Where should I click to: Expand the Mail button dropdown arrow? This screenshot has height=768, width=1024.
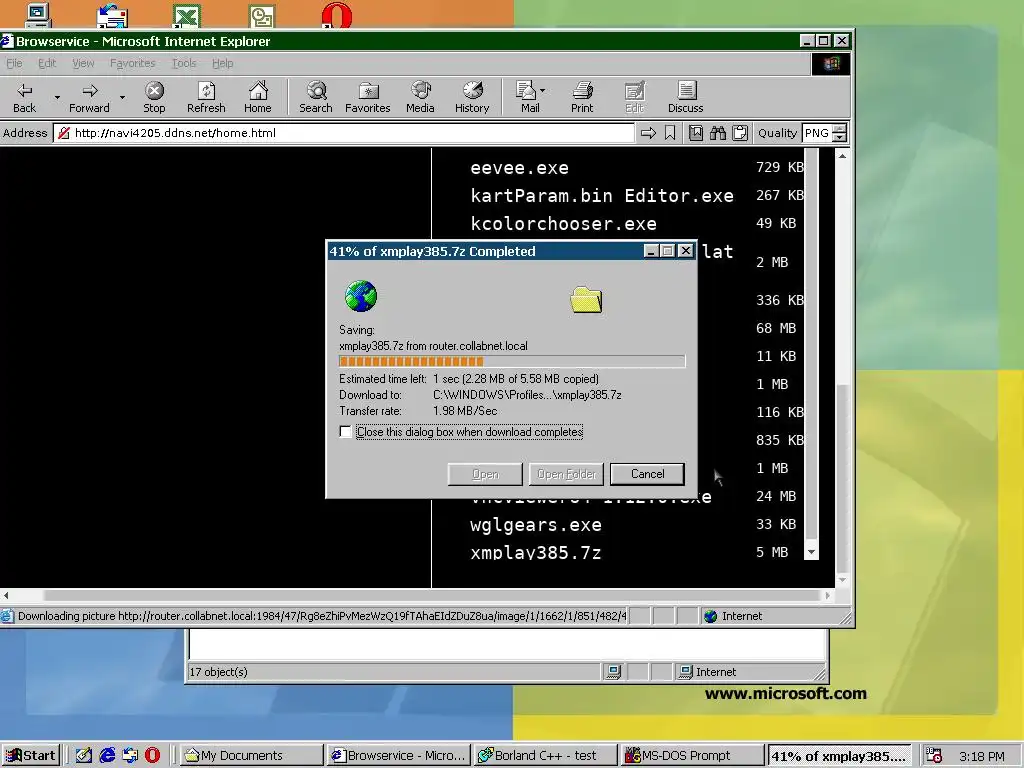click(543, 91)
